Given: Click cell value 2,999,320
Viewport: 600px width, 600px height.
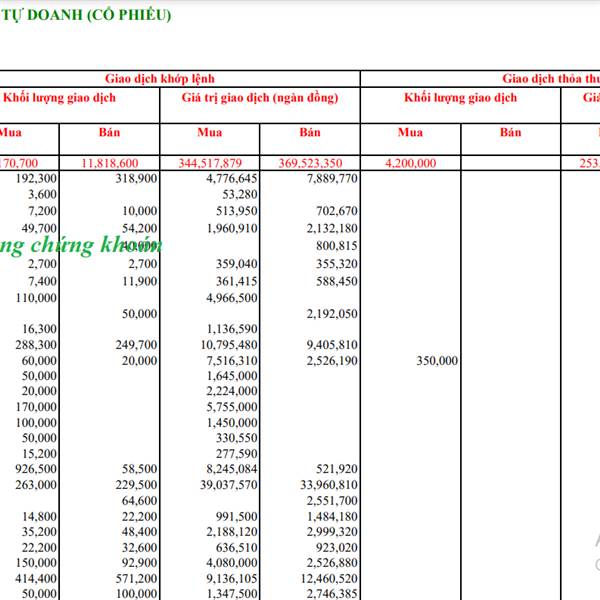Looking at the screenshot, I should (x=332, y=532).
